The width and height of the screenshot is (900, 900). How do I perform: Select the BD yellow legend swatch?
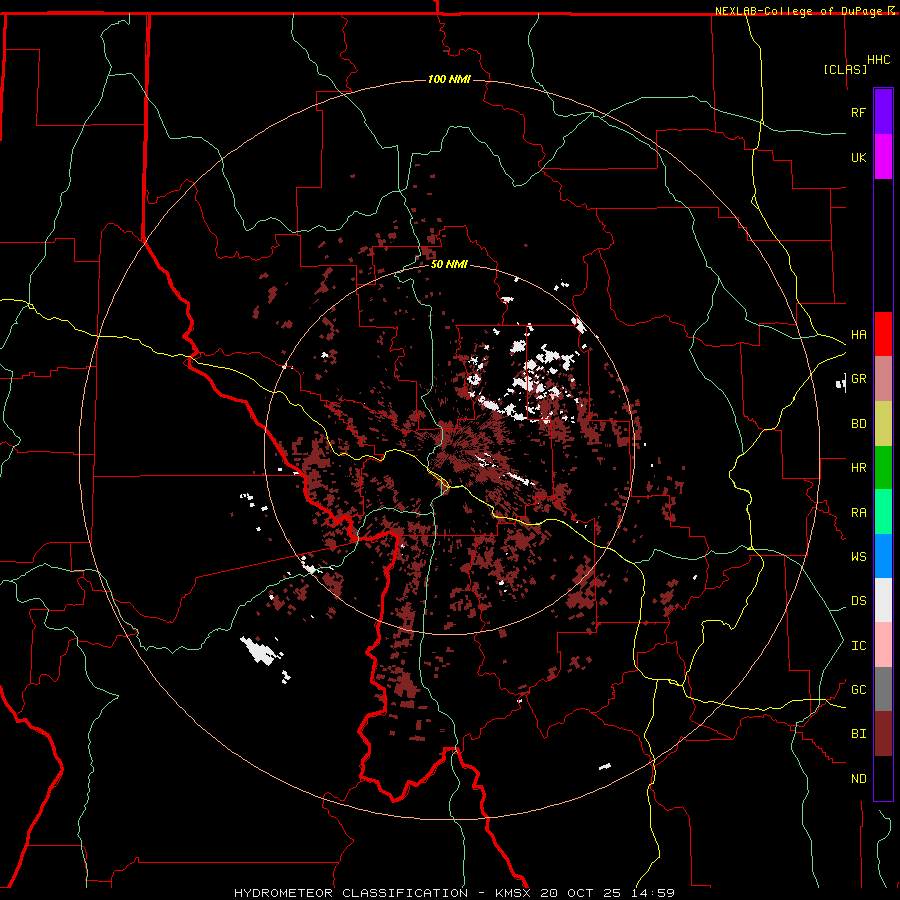coord(883,424)
